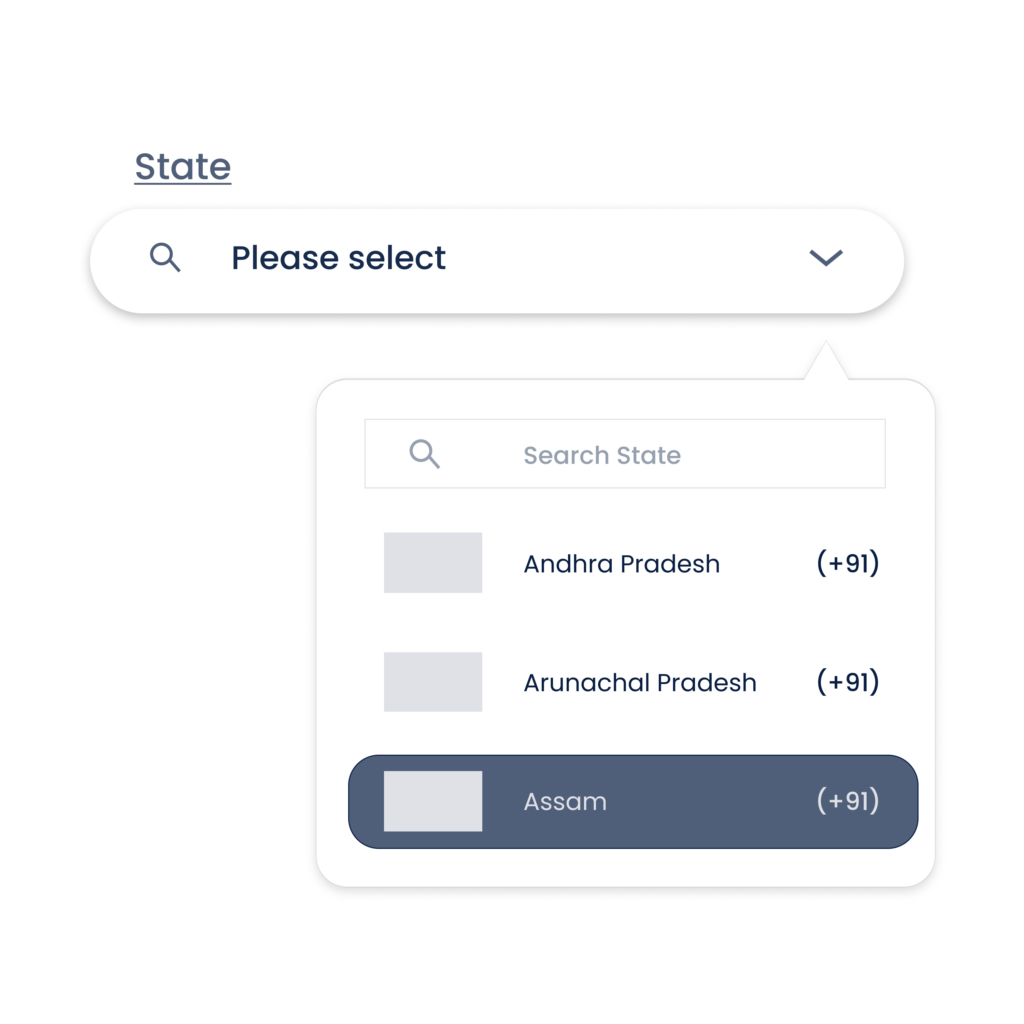Click the Arunachal Pradesh label text
This screenshot has height=1024, width=1024.
coord(640,682)
